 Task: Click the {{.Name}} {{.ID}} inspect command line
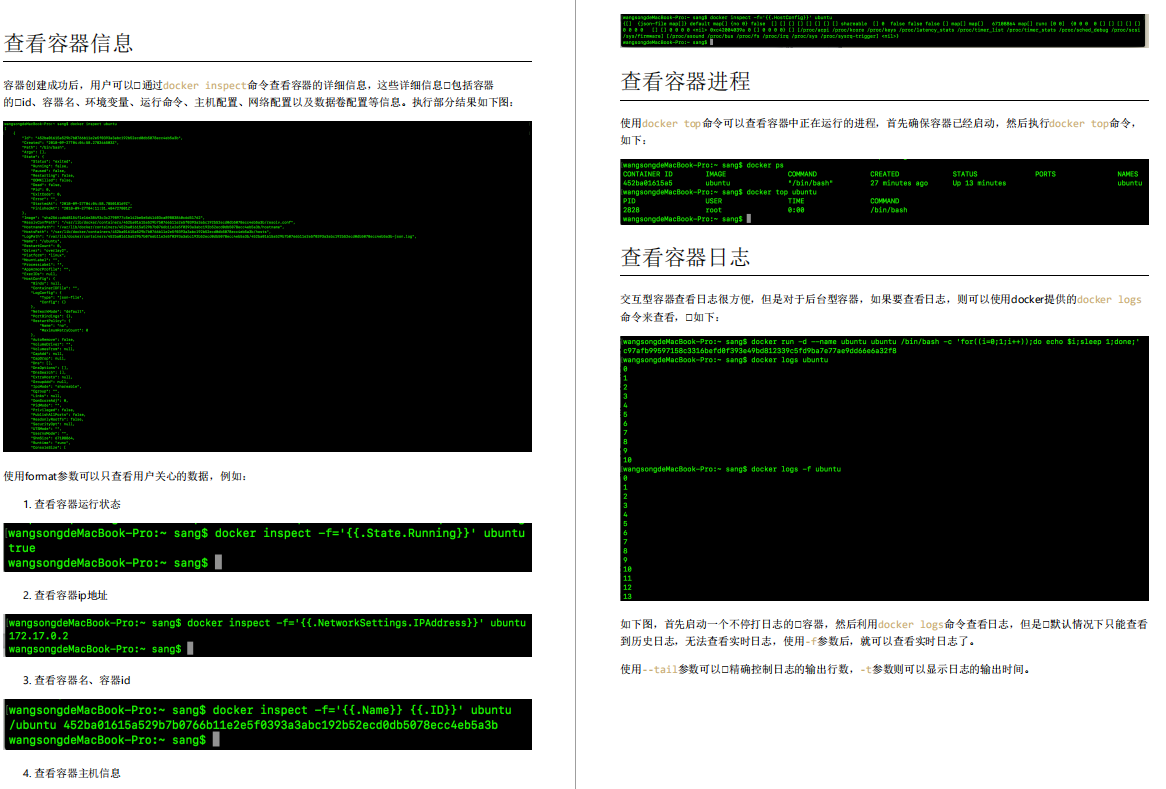260,710
